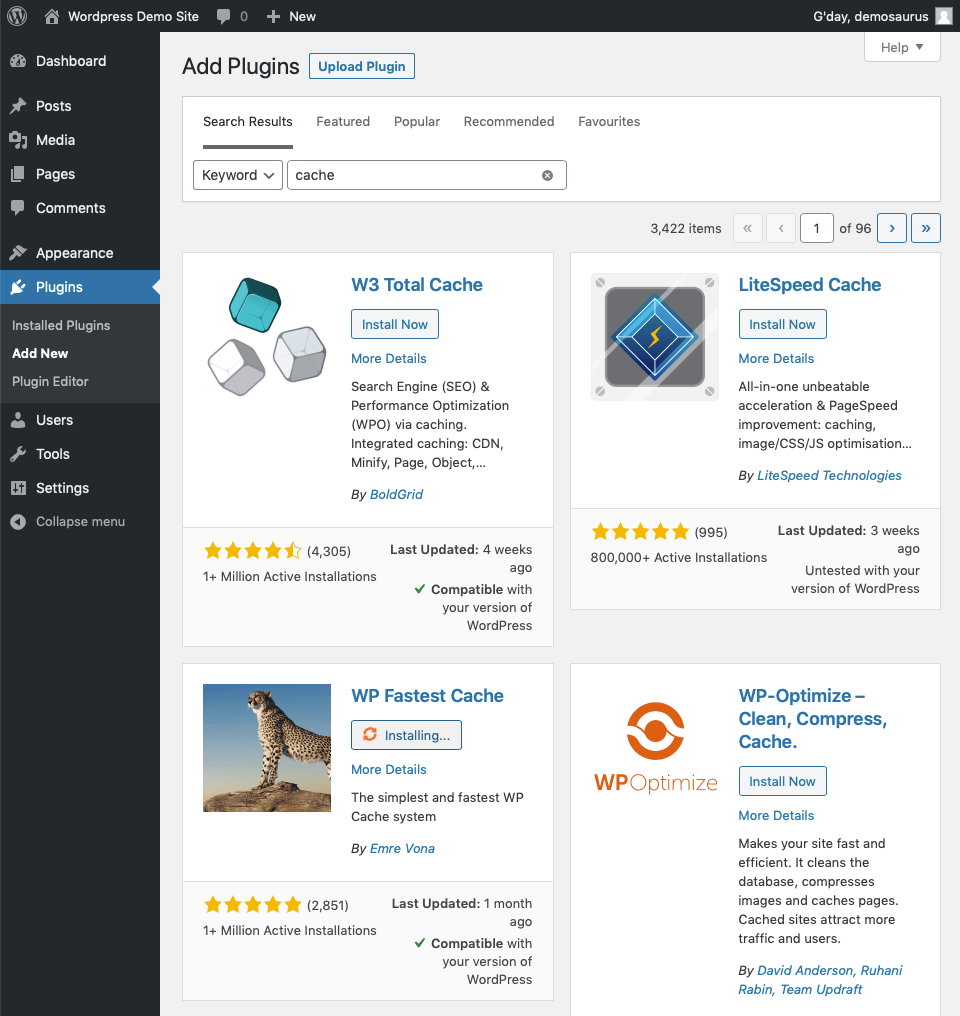960x1016 pixels.
Task: Open LiteSpeed Cache plugin thumbnail
Action: point(655,337)
